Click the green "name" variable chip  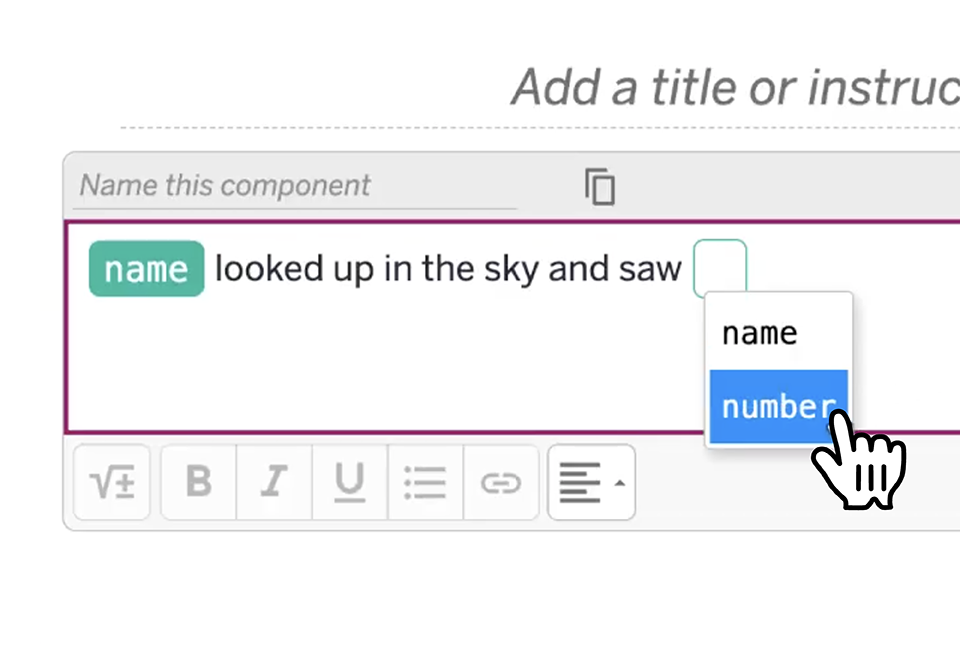coord(146,269)
